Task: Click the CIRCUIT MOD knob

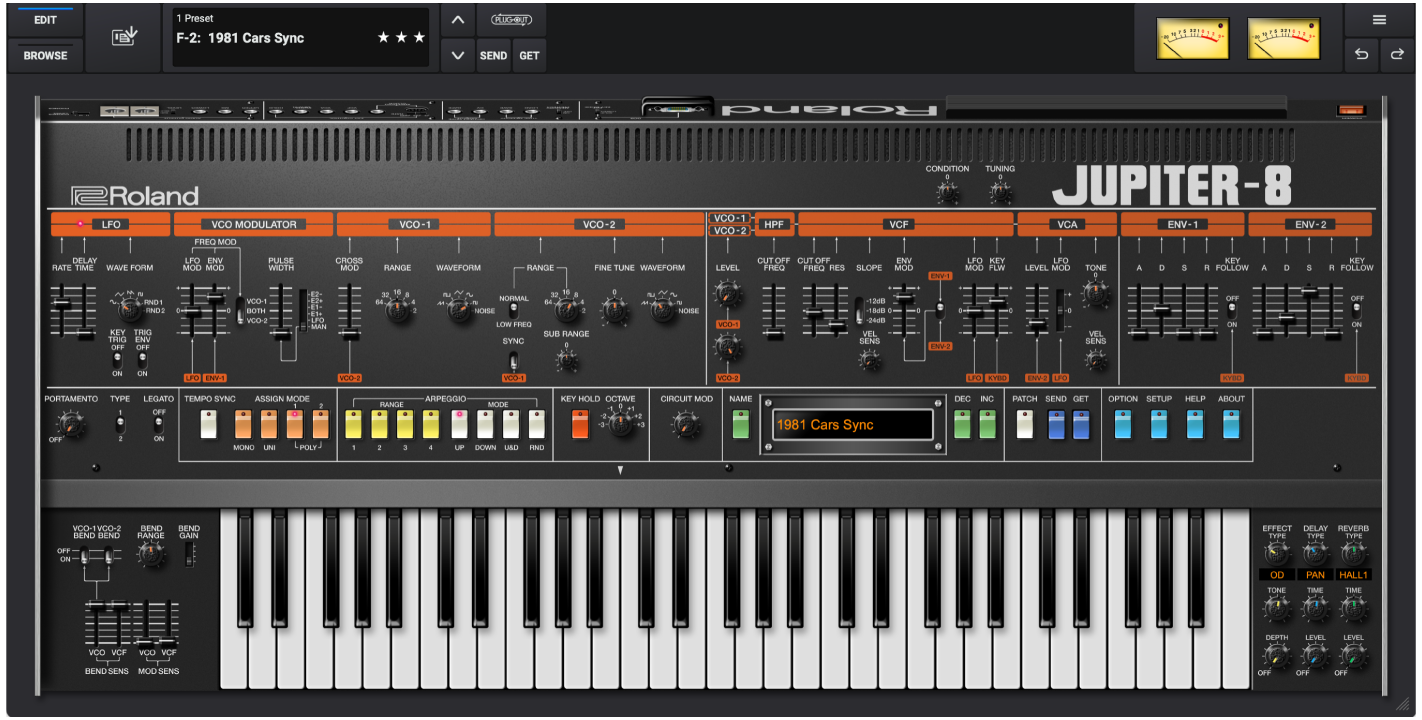Action: [685, 427]
